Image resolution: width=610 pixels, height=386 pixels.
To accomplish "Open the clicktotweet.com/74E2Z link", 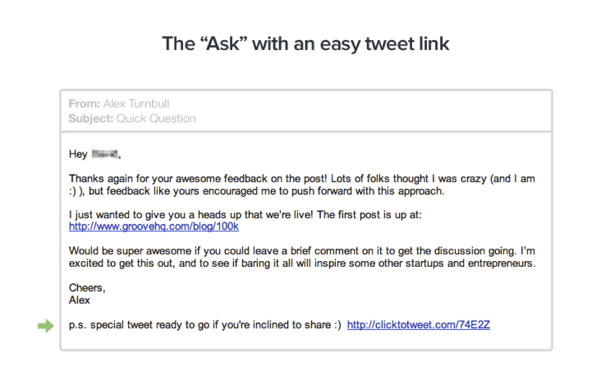I will click(x=418, y=325).
